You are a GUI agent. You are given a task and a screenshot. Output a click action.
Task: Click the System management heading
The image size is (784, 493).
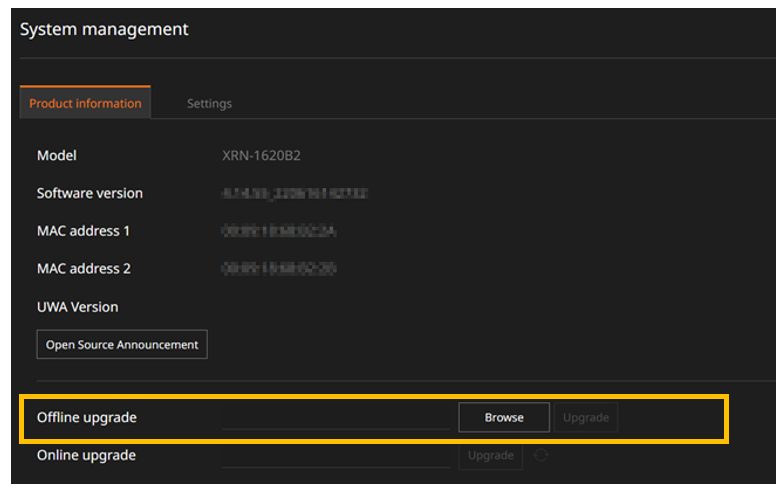(104, 30)
